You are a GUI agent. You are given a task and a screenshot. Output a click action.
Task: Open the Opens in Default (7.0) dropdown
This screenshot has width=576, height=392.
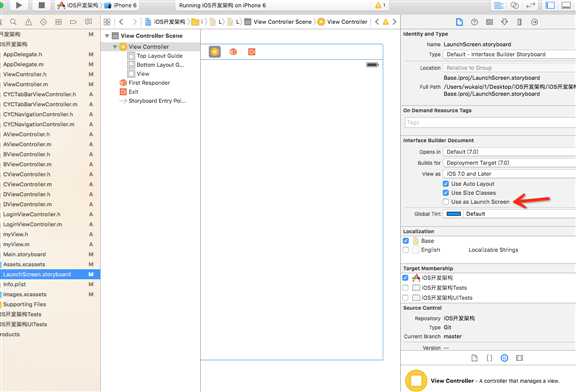click(509, 152)
